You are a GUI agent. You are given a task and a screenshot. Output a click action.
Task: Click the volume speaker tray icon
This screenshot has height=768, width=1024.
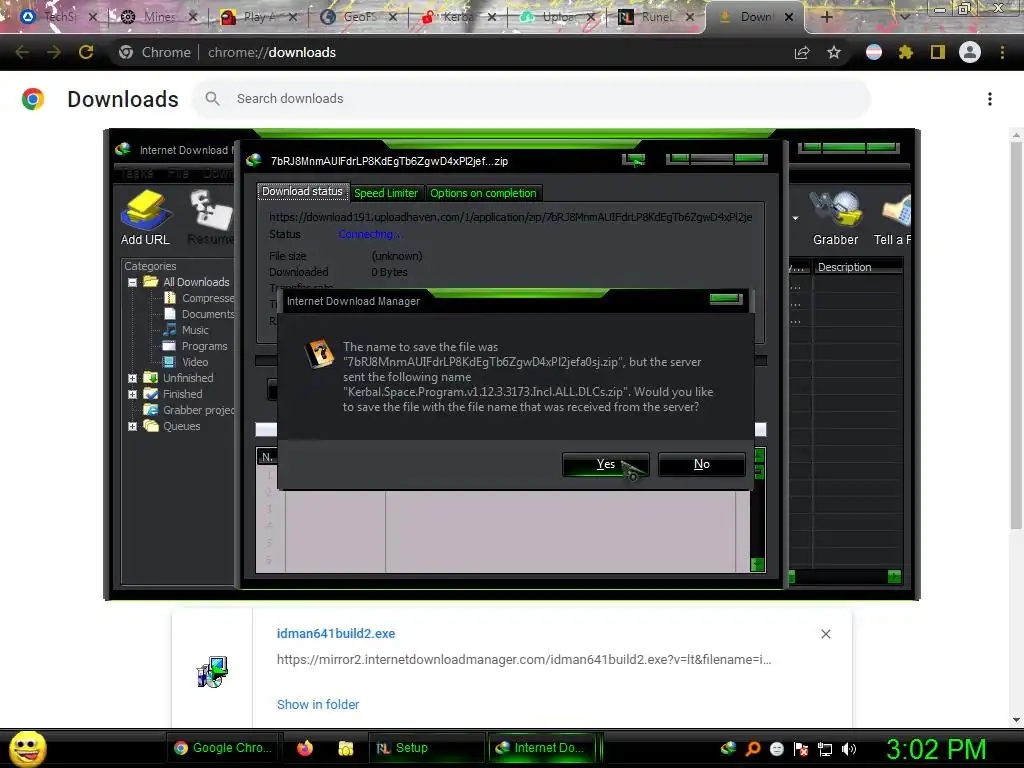point(849,749)
